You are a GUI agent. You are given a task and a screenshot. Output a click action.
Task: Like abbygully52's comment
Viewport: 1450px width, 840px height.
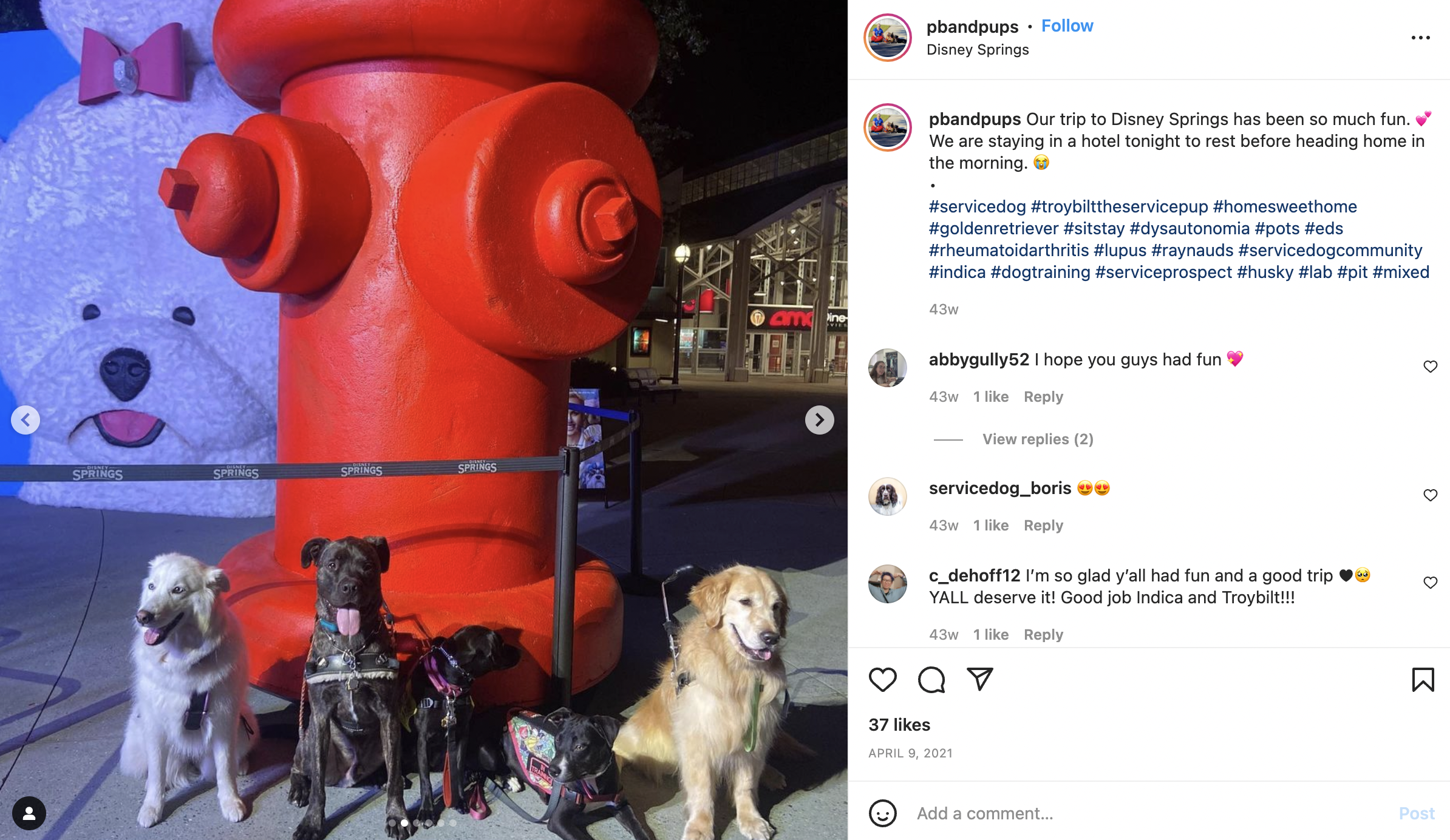[x=1430, y=367]
